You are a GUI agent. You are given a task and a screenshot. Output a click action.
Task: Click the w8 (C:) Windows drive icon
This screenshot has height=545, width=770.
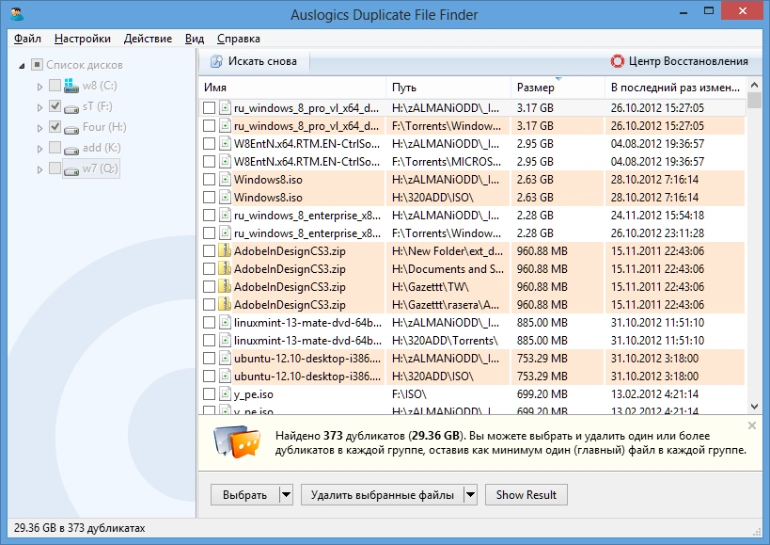(x=71, y=85)
